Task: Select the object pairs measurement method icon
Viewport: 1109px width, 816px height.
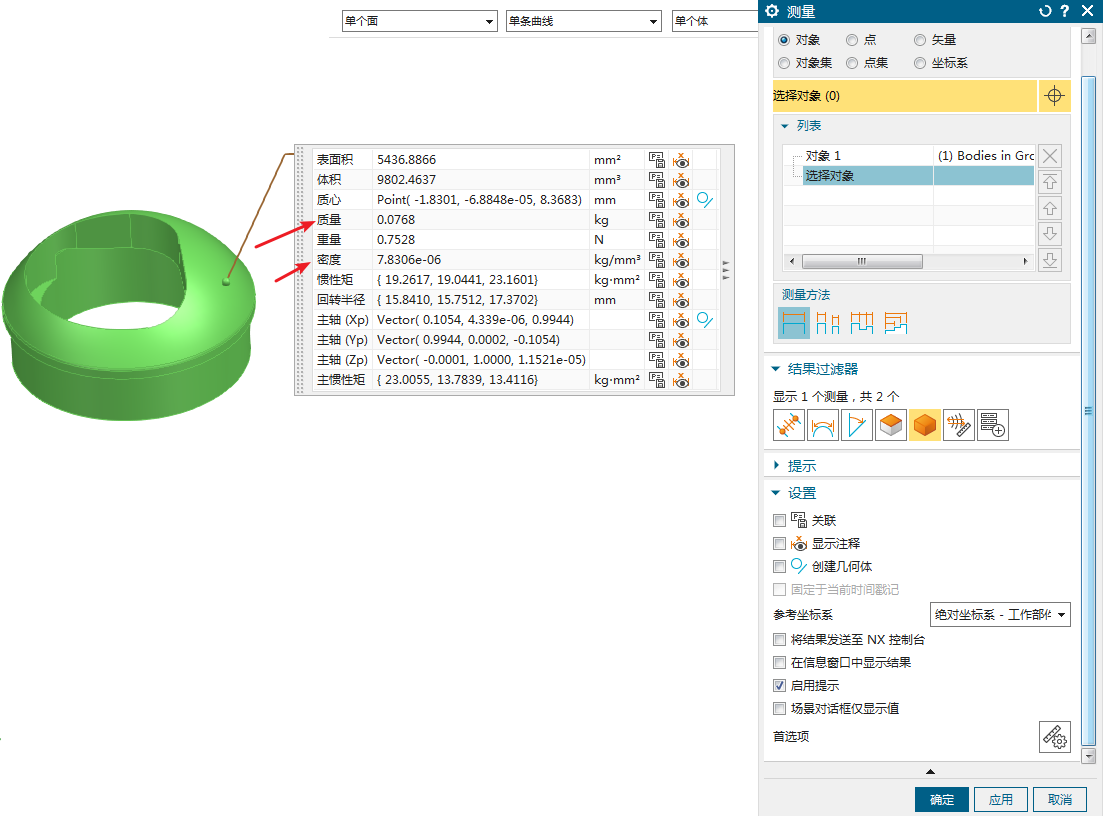Action: pos(828,323)
